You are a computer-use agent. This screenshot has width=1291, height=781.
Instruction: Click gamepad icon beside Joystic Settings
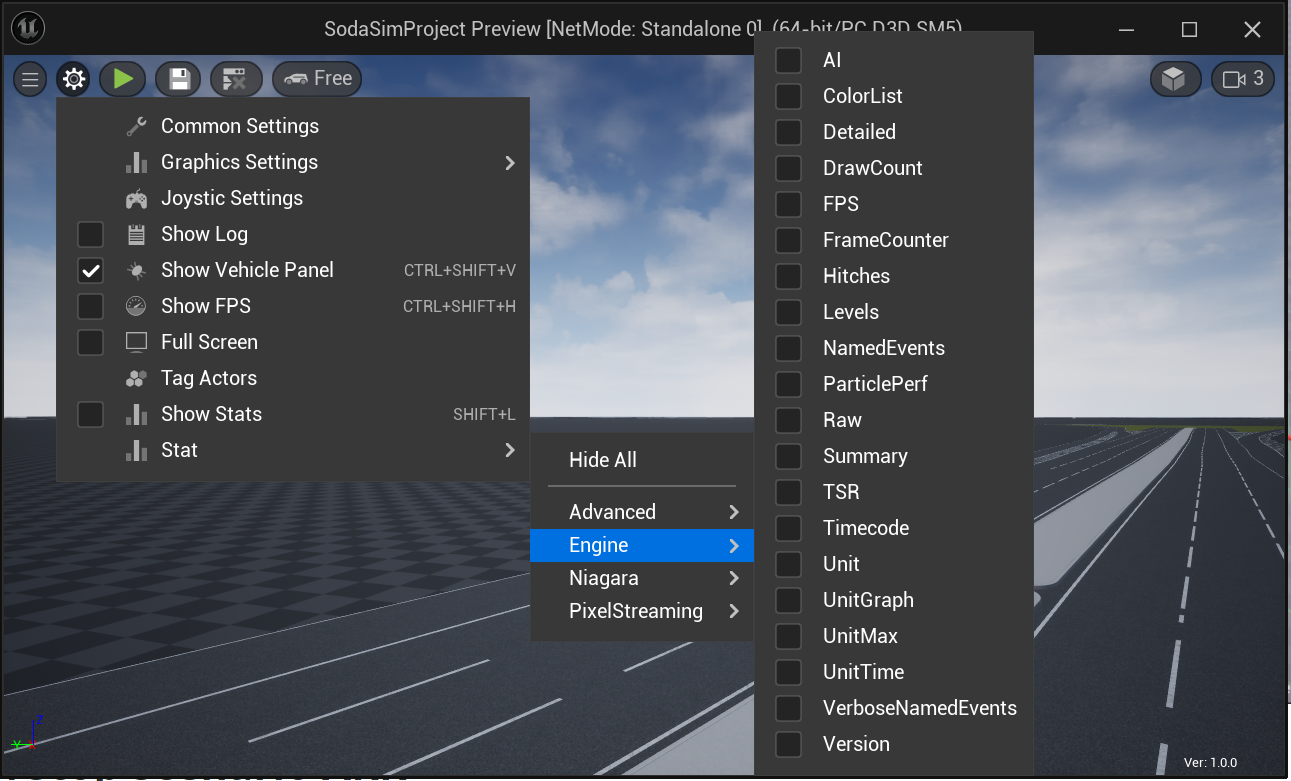tap(137, 198)
